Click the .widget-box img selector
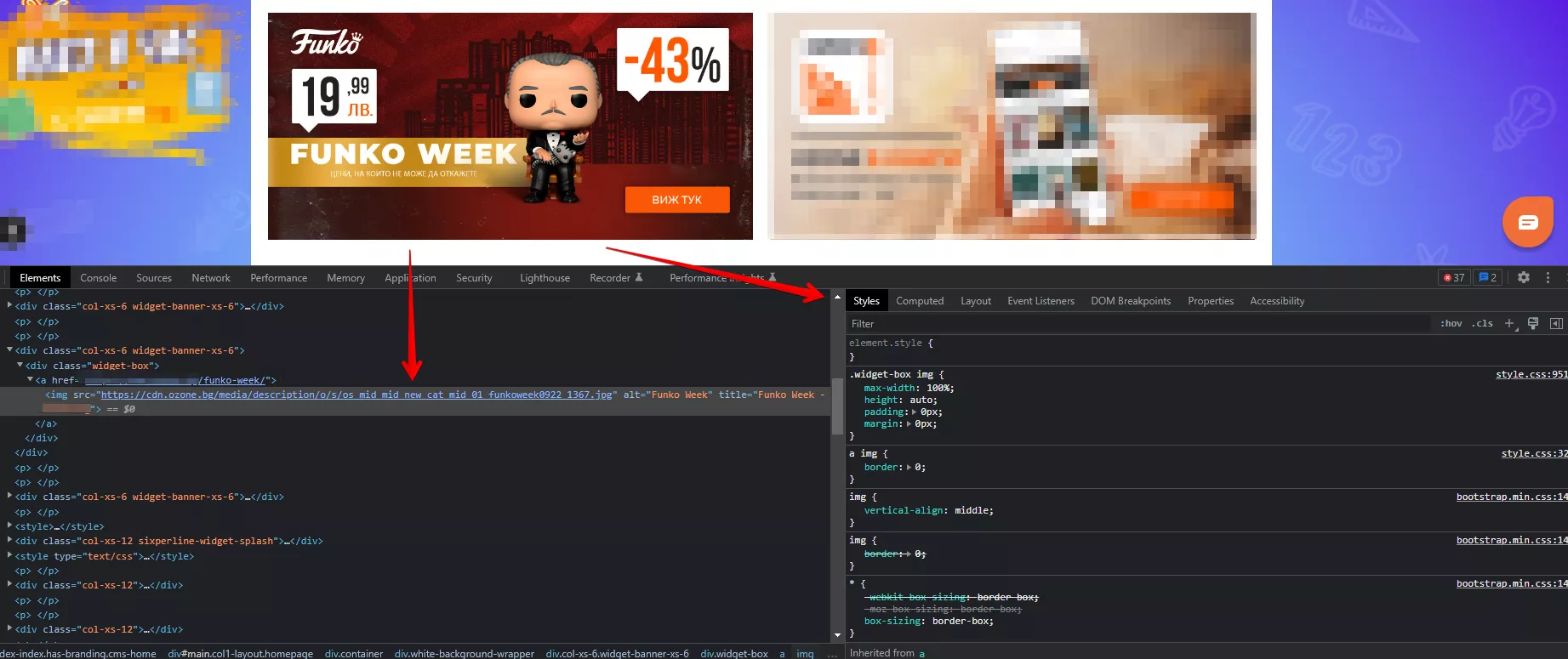The height and width of the screenshot is (659, 1568). (x=891, y=374)
